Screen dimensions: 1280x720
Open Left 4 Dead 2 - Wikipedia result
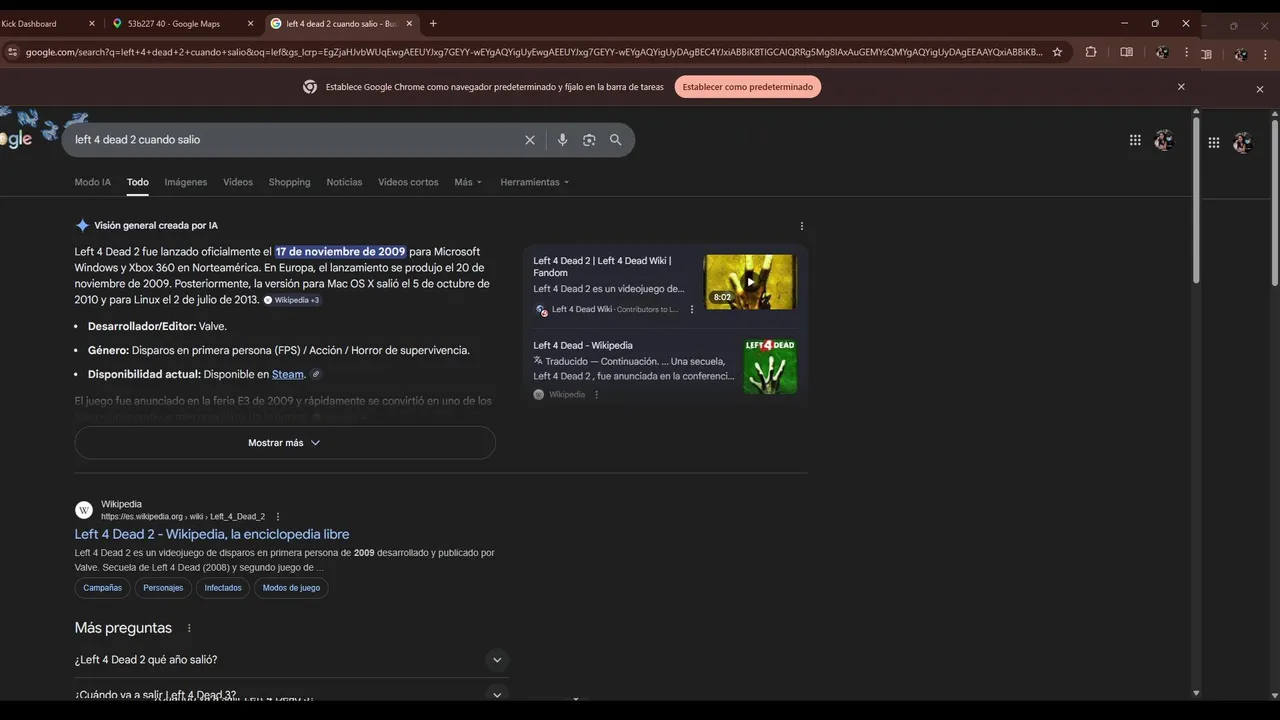(212, 534)
